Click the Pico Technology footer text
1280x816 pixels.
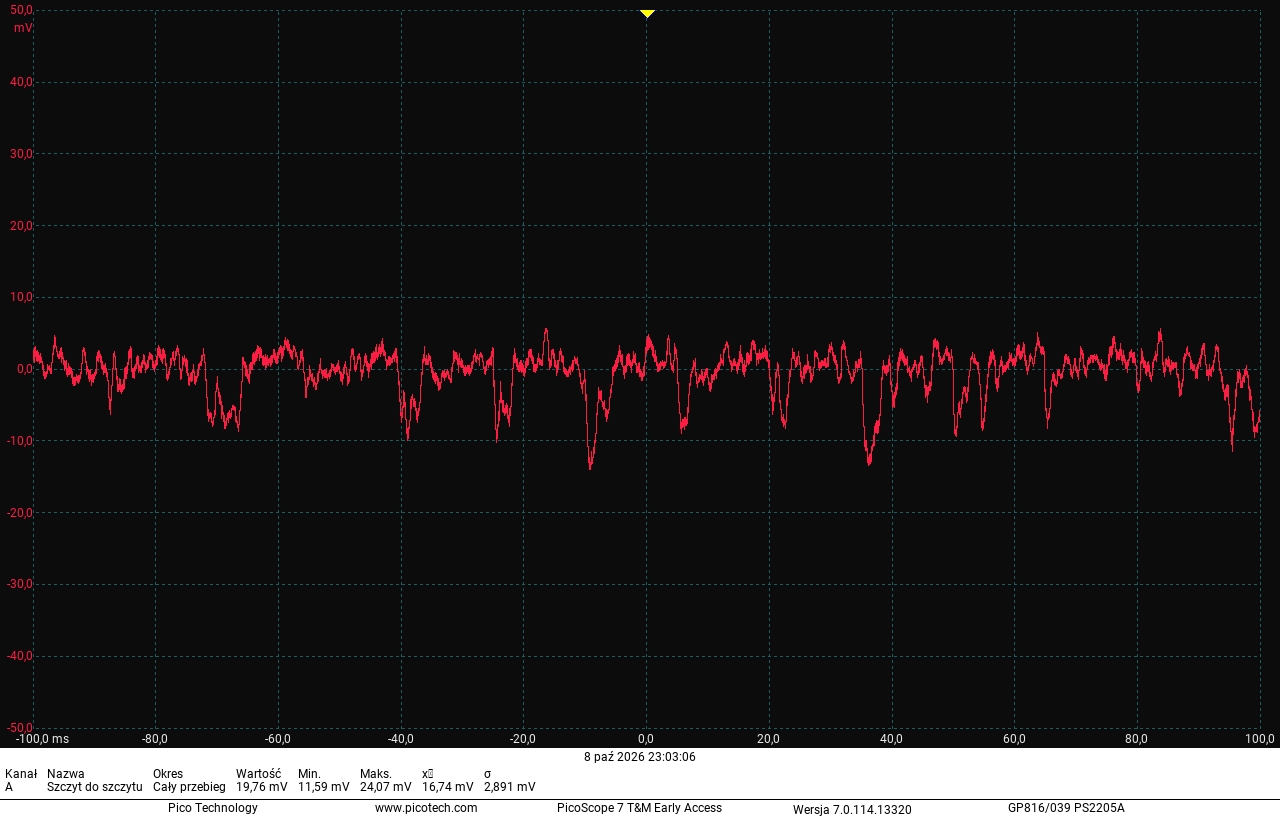(213, 808)
